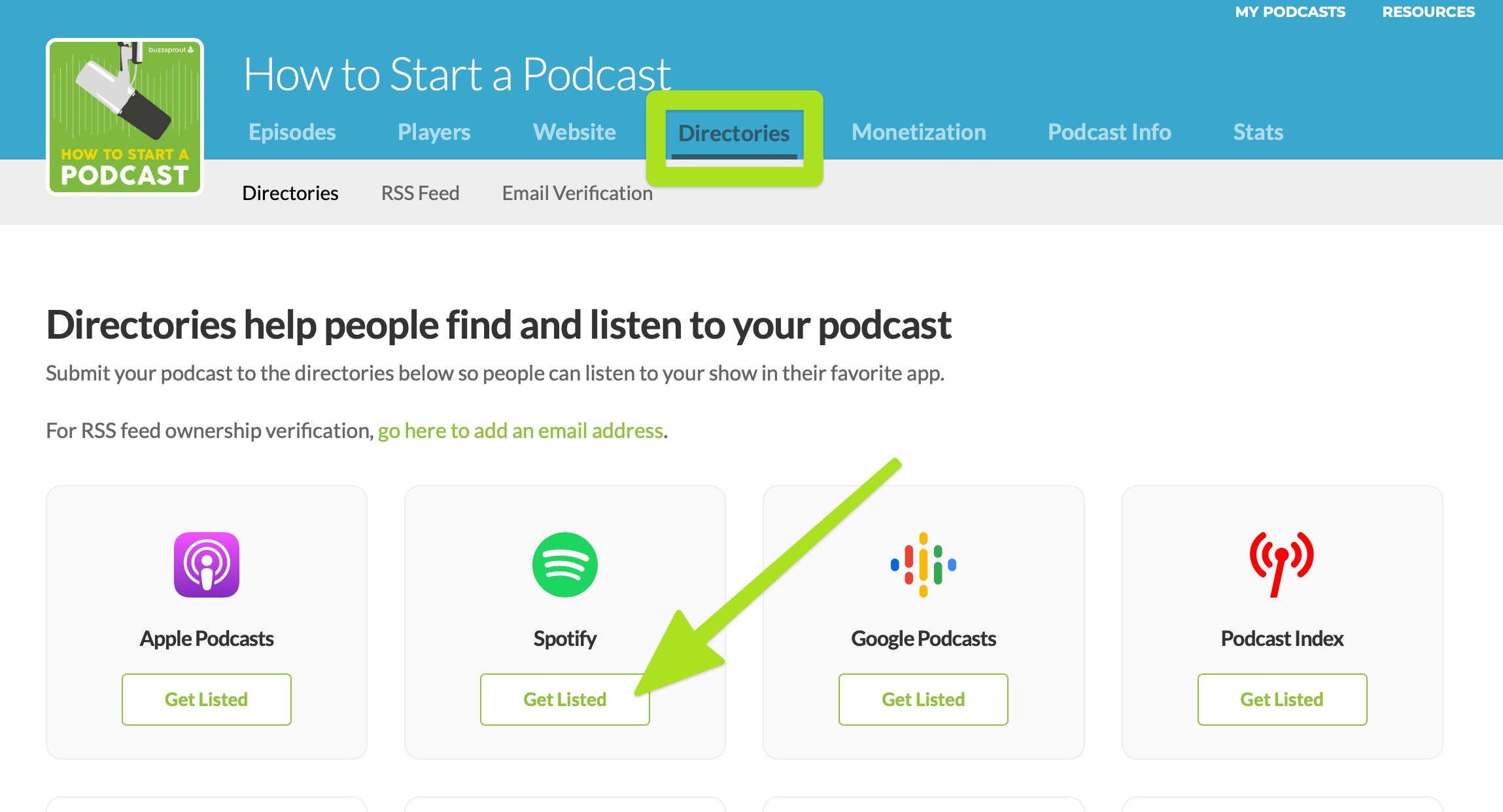Click the Spotify icon
The image size is (1503, 812).
point(565,565)
